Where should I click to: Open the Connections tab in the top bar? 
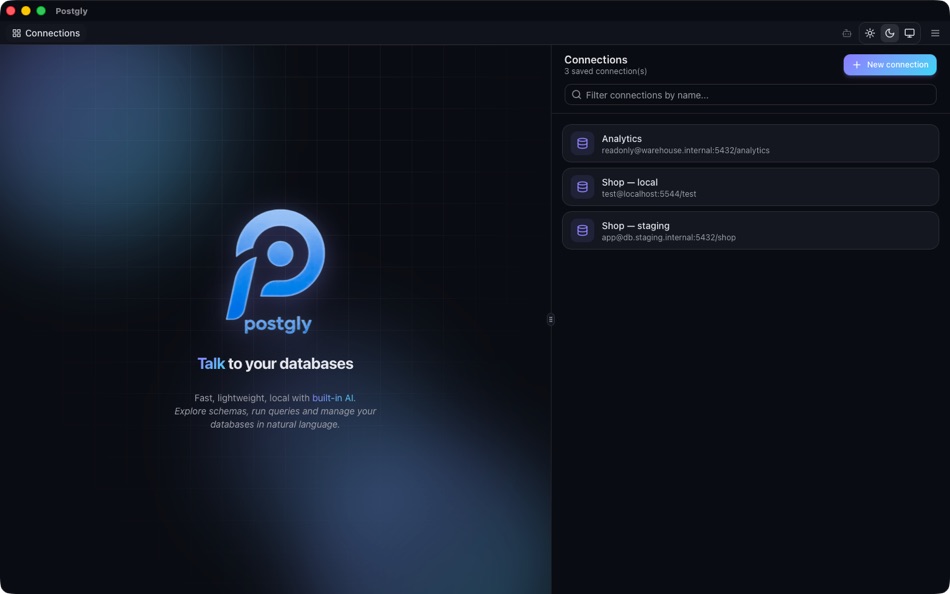click(46, 33)
